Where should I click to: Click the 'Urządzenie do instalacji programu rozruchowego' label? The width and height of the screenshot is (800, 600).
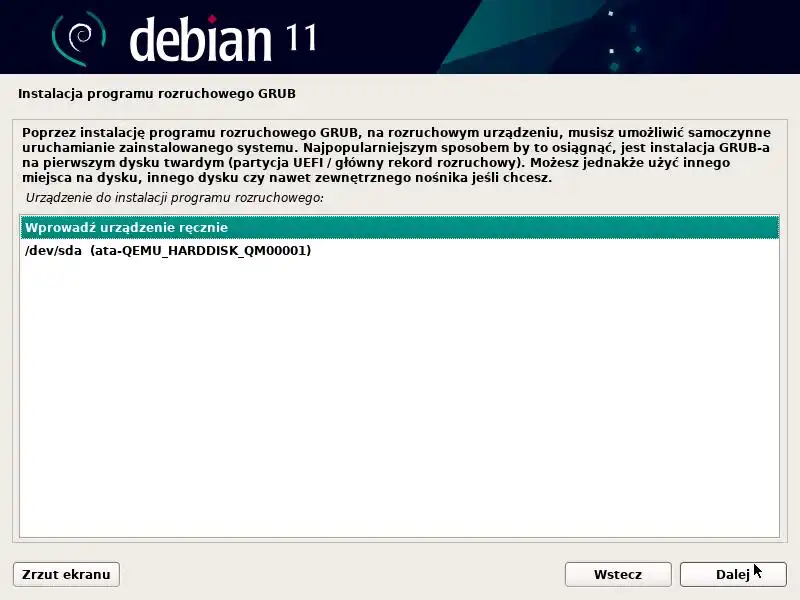click(174, 198)
